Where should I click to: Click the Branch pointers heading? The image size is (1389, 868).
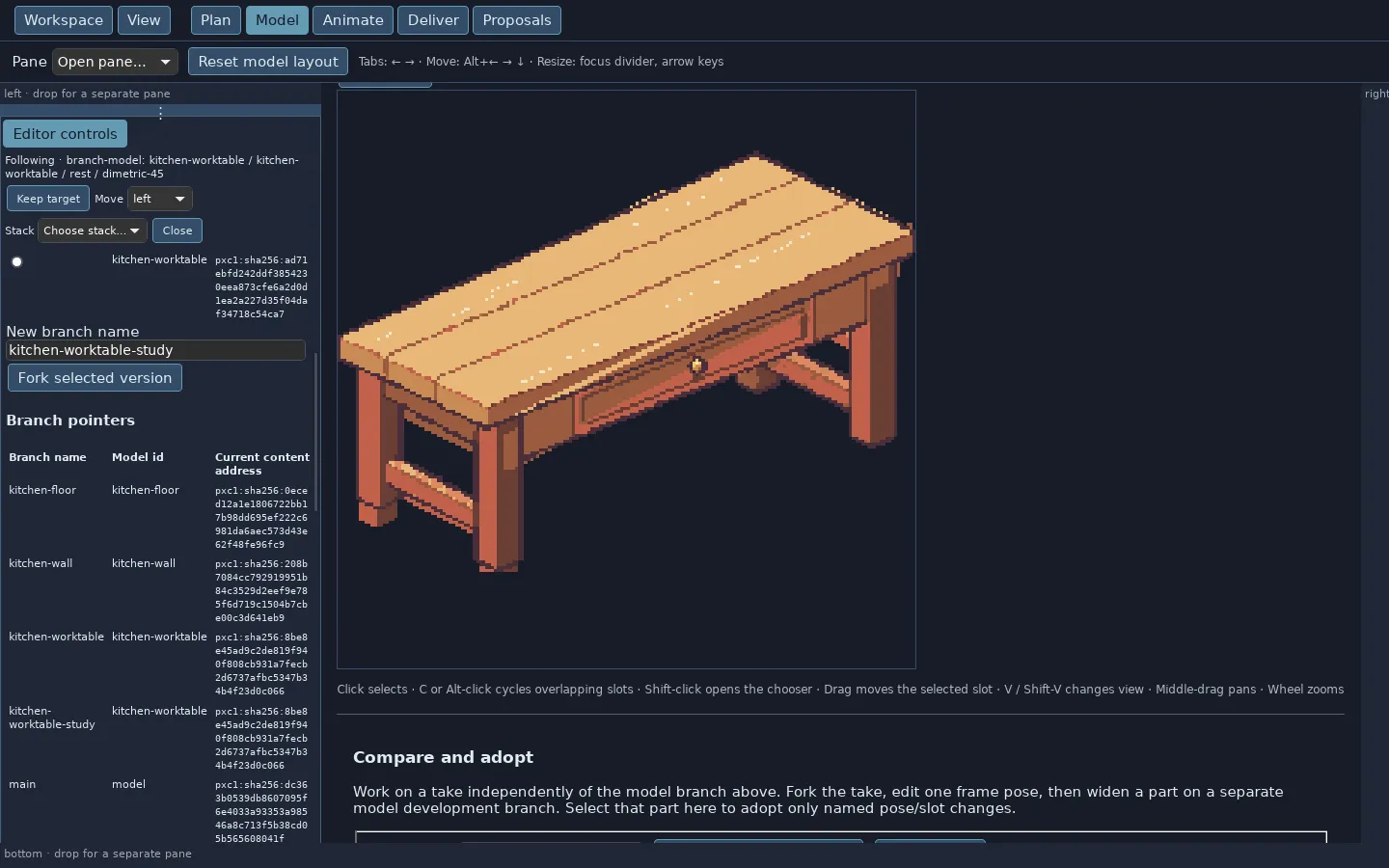pos(70,420)
